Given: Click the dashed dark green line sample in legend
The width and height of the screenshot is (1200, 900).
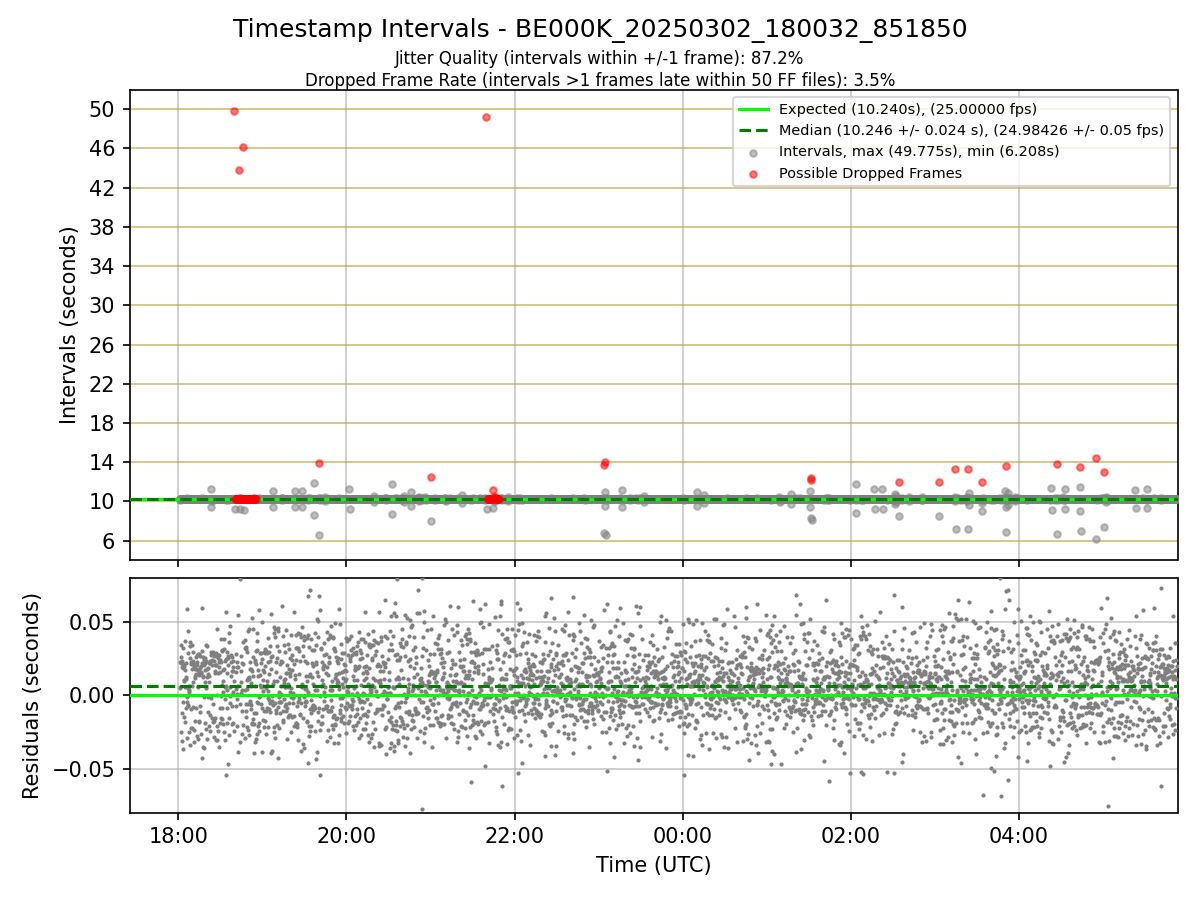Looking at the screenshot, I should point(753,130).
